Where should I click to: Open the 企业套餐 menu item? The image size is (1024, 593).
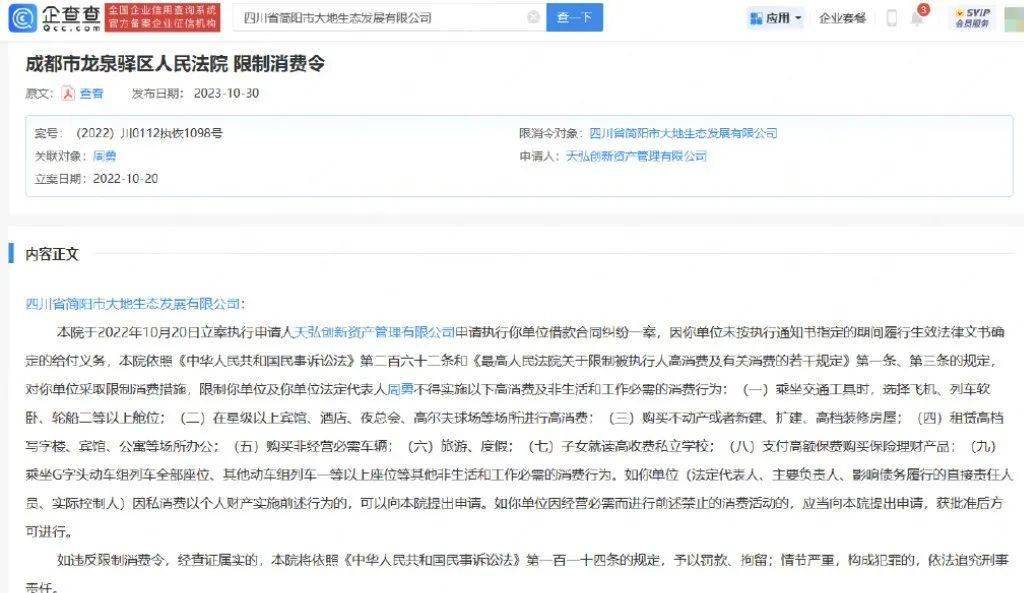click(842, 18)
